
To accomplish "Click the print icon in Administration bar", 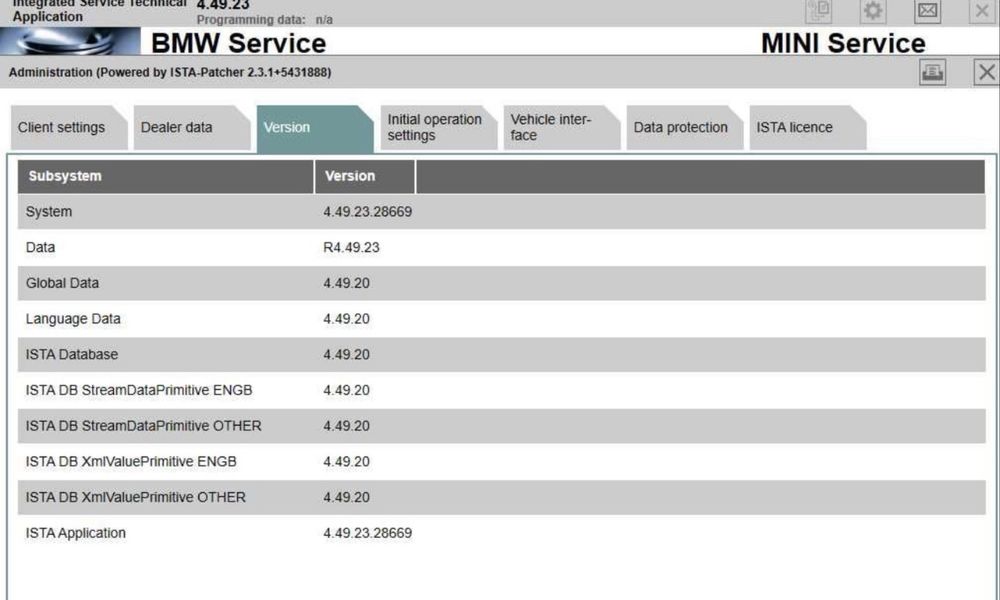I will click(932, 72).
